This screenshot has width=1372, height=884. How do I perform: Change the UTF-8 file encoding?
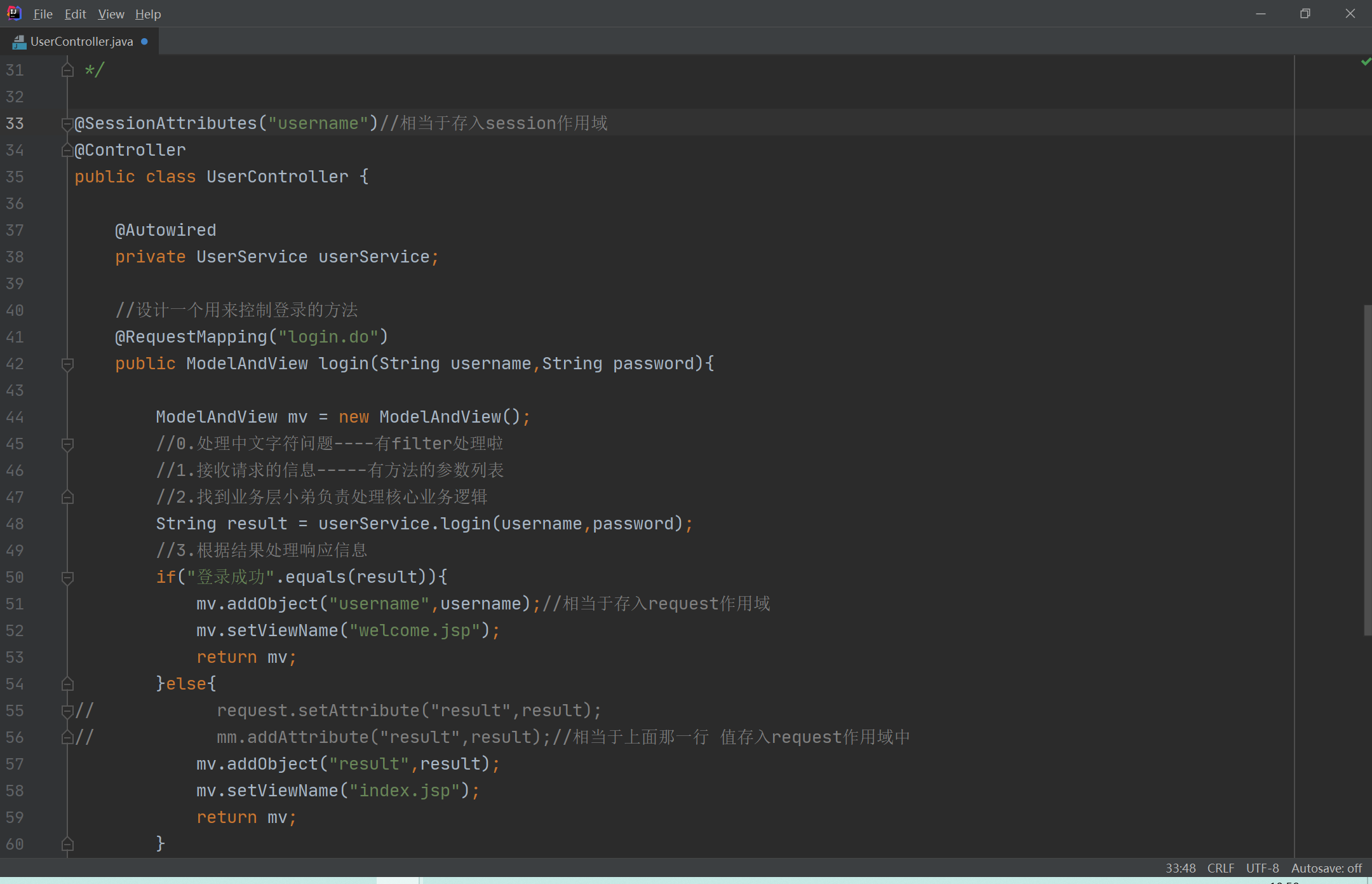[1262, 868]
